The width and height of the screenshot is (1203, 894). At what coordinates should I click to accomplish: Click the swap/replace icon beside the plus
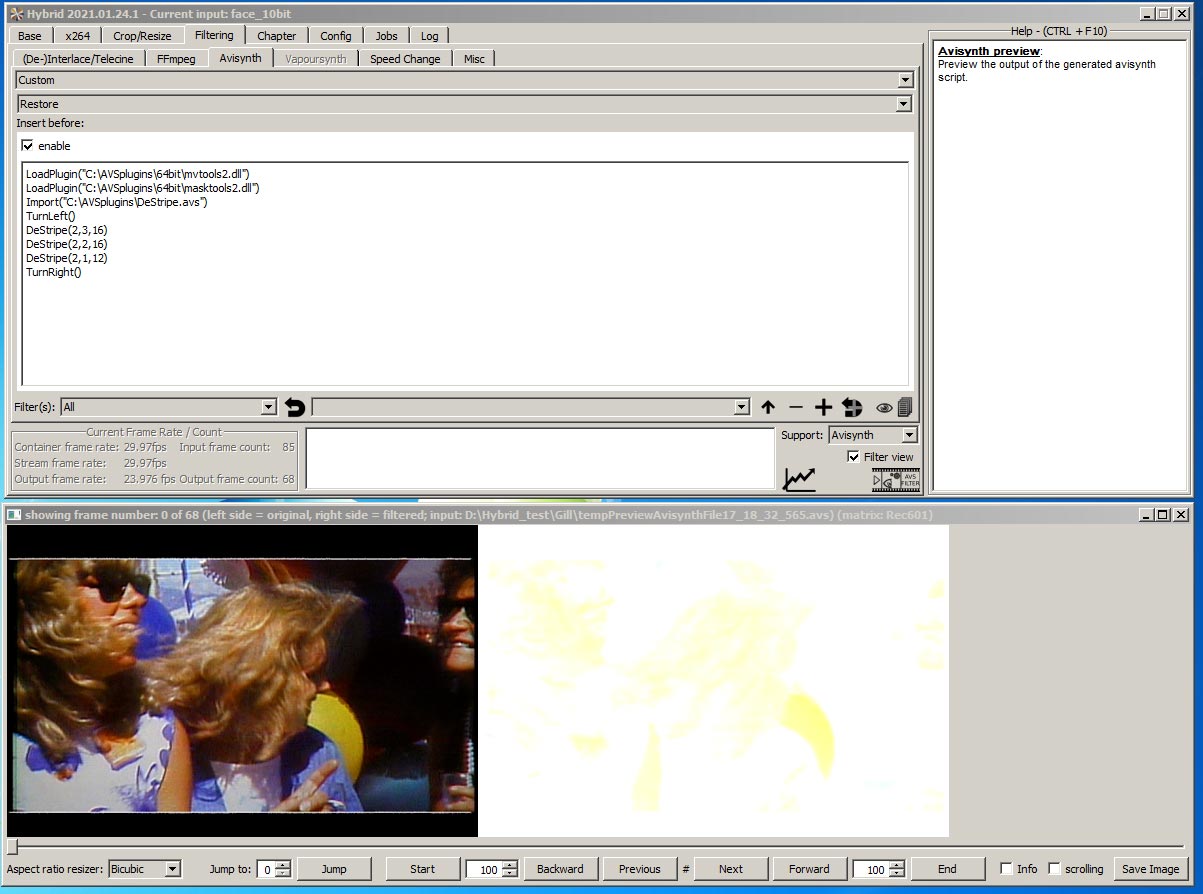852,407
